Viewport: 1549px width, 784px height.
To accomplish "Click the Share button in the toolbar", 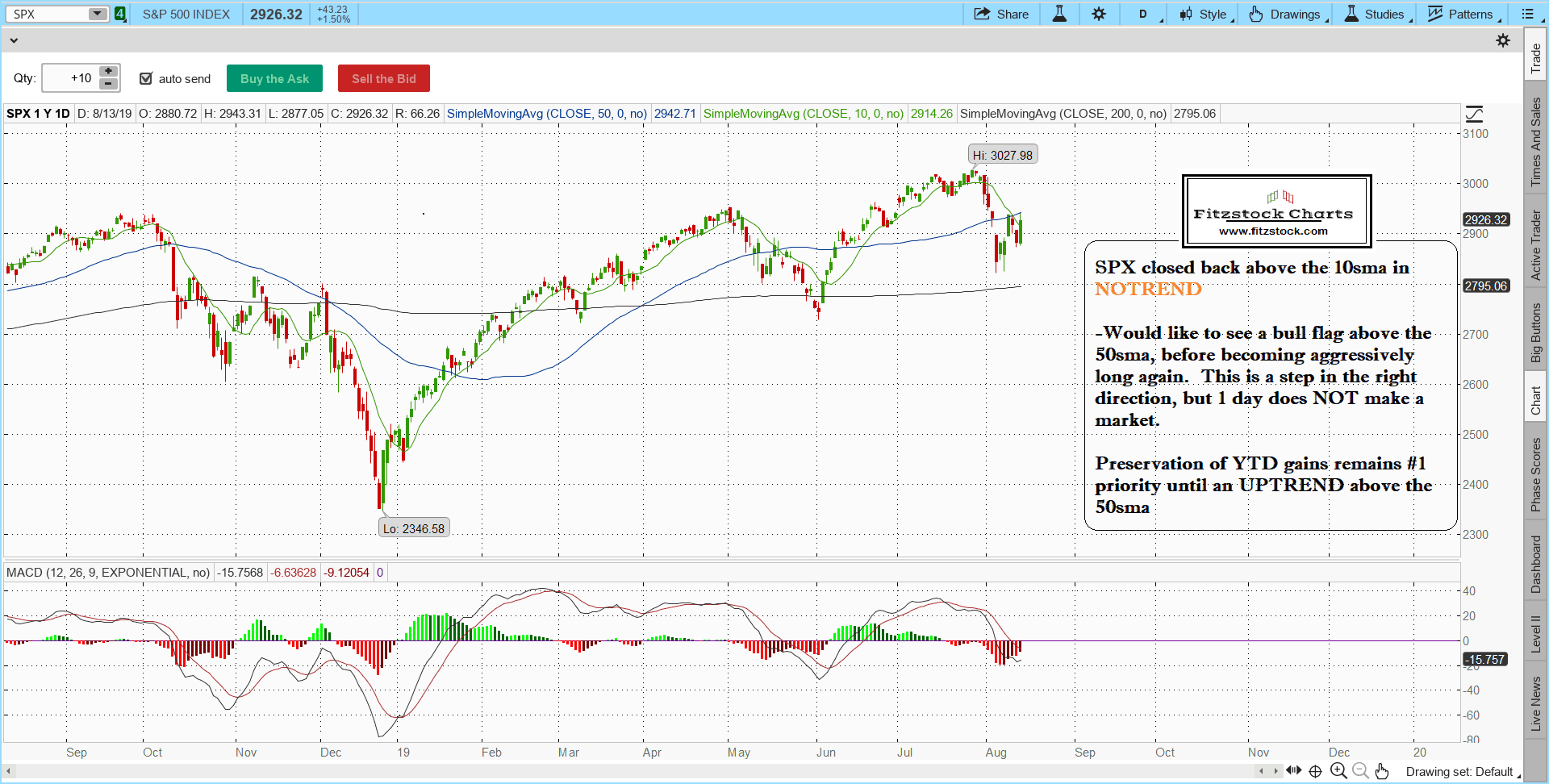I will click(x=1001, y=14).
